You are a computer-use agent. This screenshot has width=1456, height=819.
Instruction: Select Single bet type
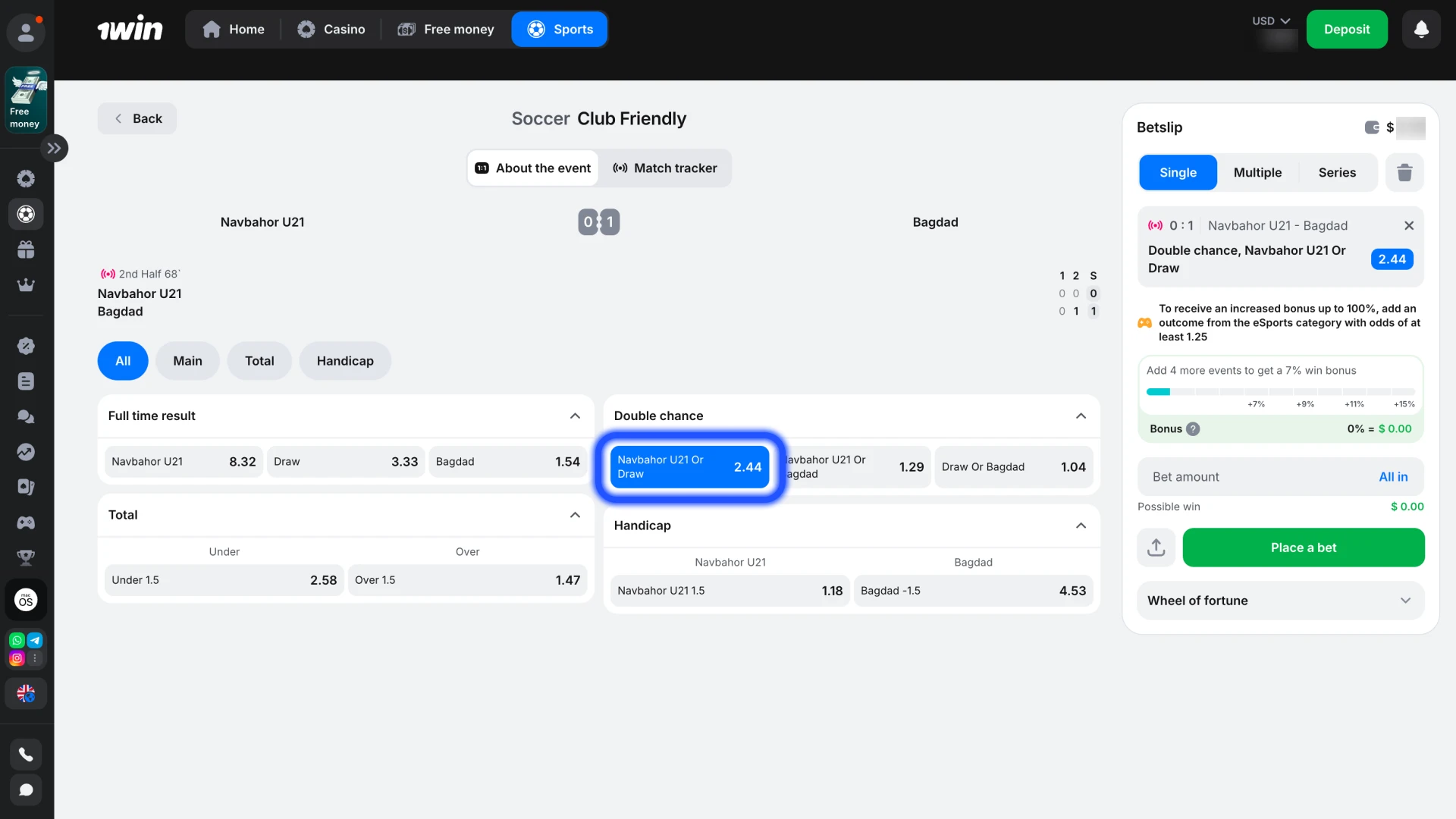click(1178, 173)
